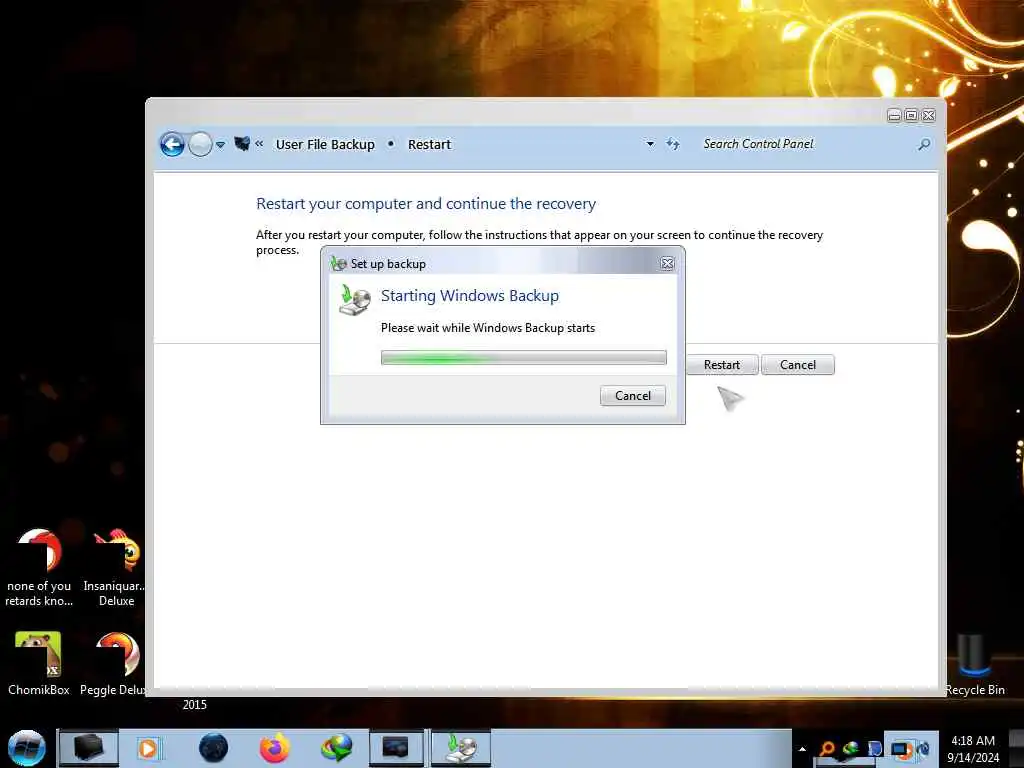Click the Forward arrow in Control Panel window
1024x768 pixels.
(200, 144)
